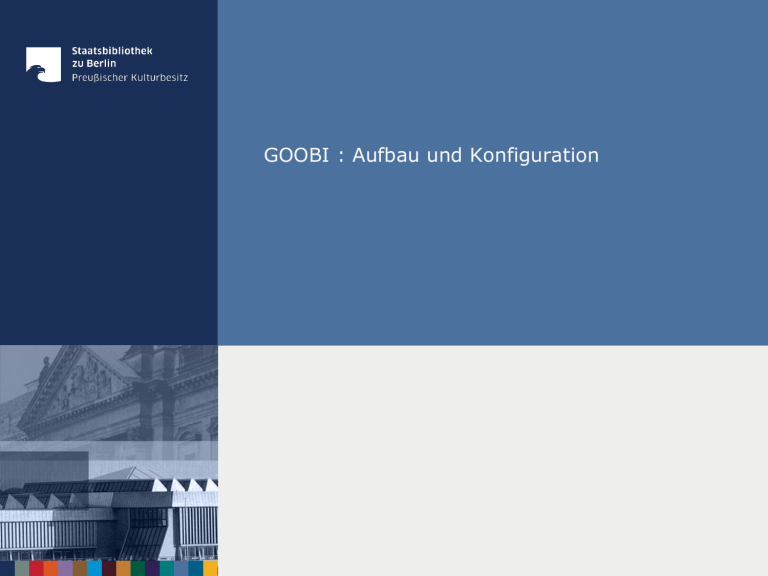Choose the dark green square in the strip

[x=138, y=568]
